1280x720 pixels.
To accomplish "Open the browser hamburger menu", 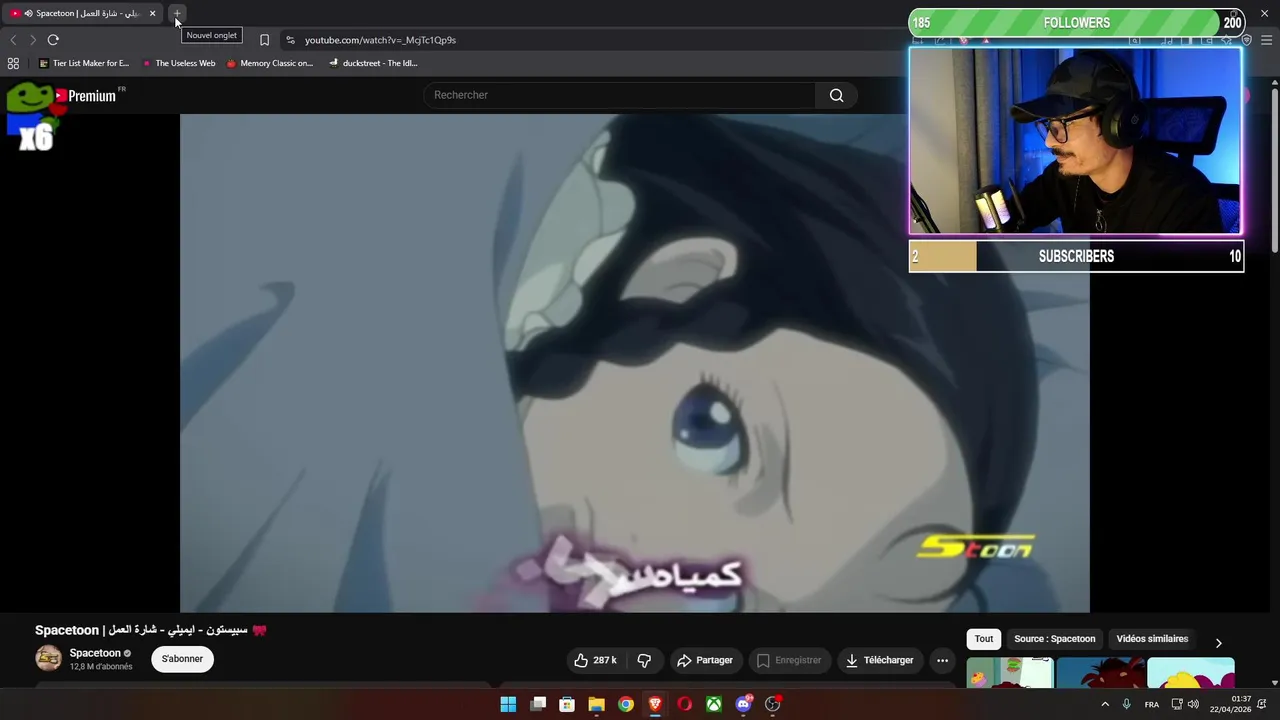I will pos(1266,40).
